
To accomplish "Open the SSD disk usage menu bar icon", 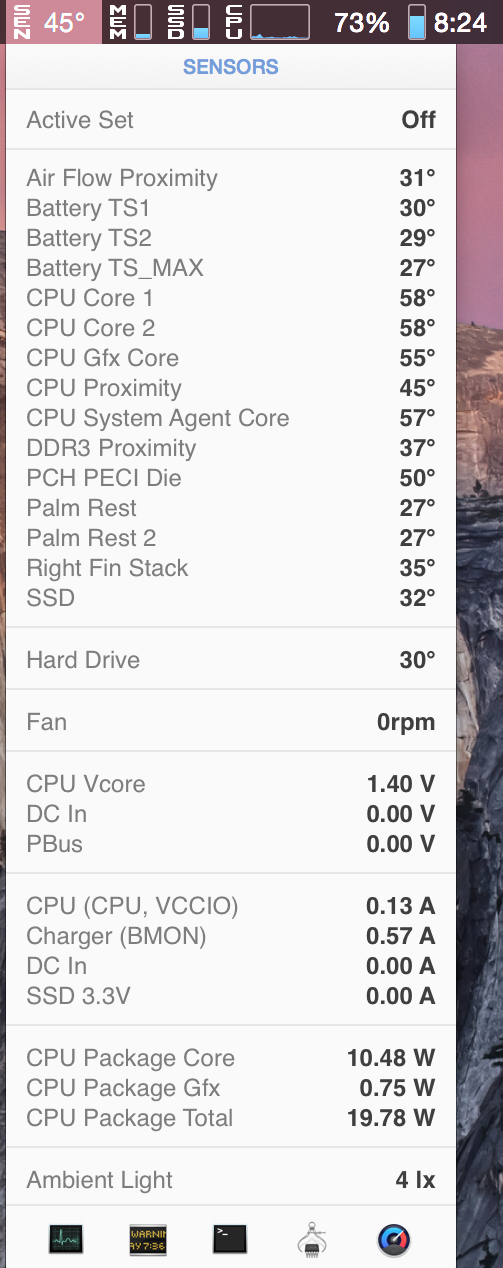I will [189, 21].
